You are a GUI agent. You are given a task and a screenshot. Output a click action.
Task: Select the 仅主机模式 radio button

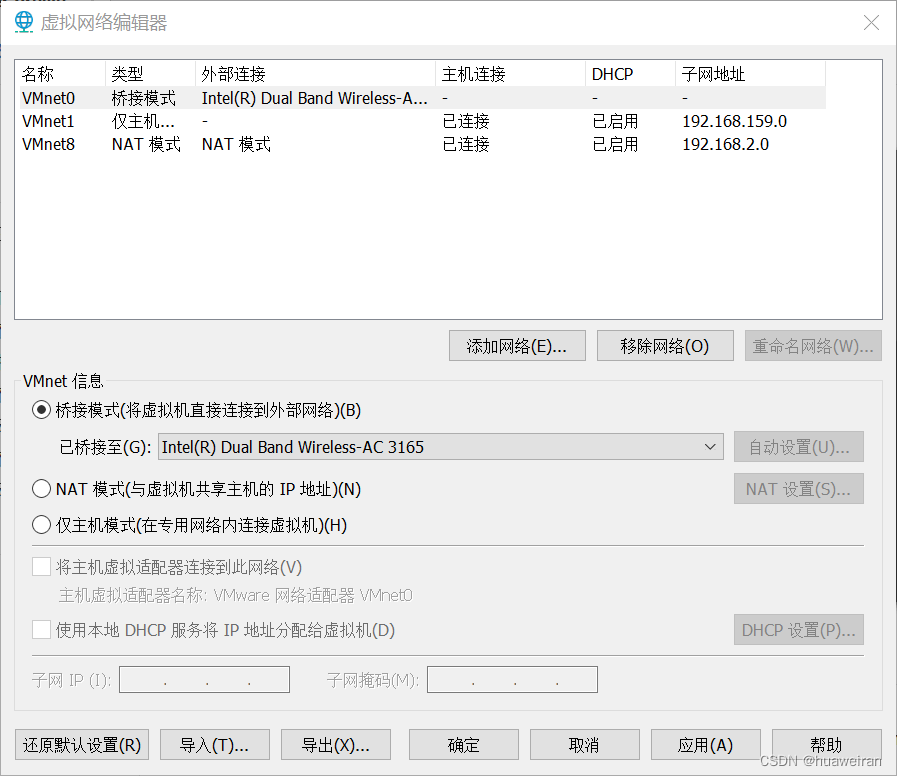pyautogui.click(x=41, y=525)
